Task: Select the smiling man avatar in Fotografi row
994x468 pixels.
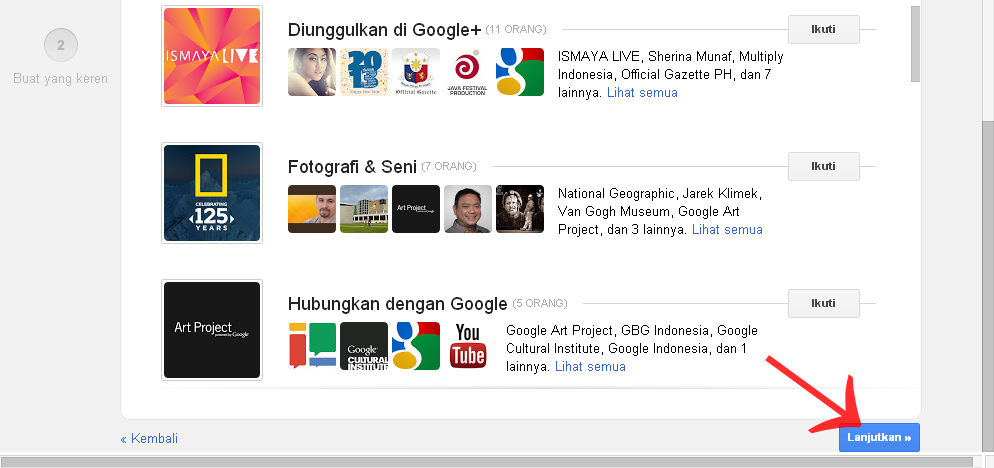Action: (468, 209)
